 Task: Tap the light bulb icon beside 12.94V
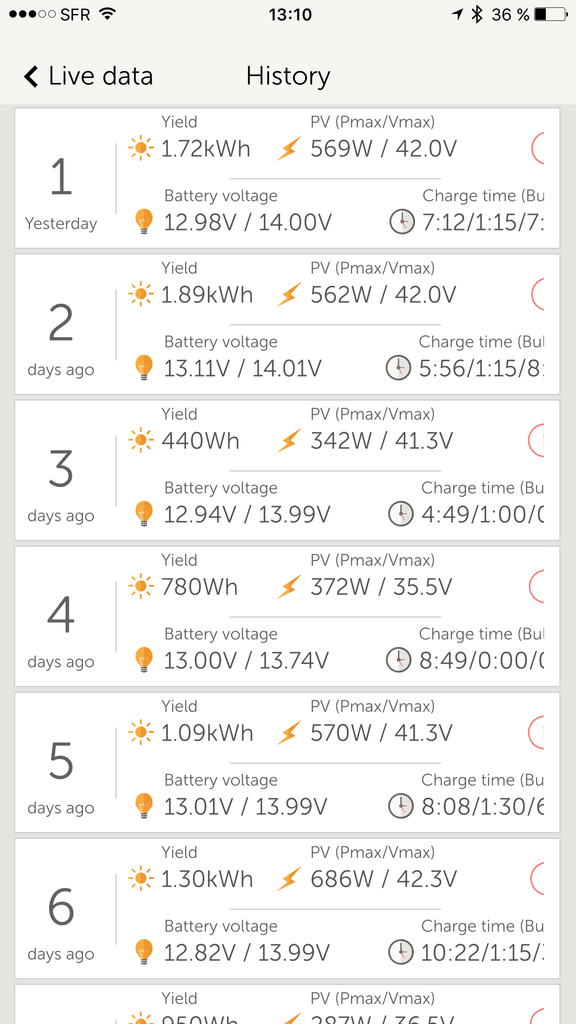point(143,514)
